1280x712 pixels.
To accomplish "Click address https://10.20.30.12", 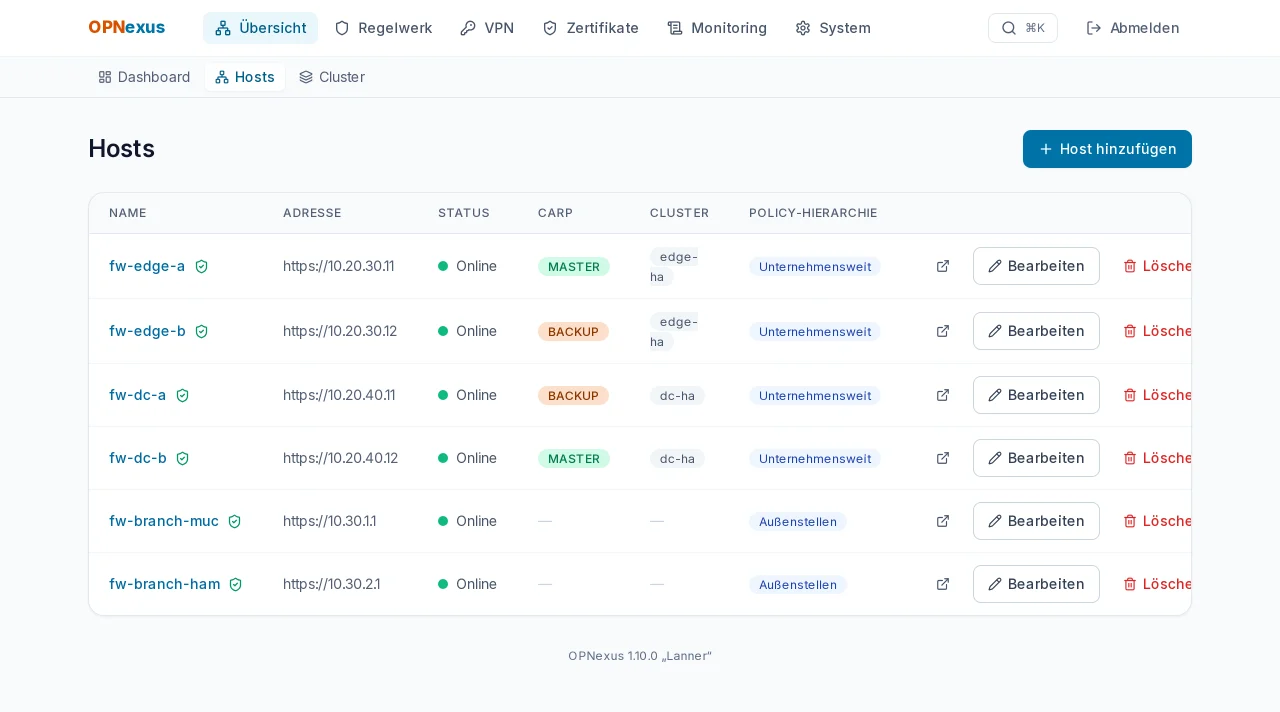I will pos(340,331).
